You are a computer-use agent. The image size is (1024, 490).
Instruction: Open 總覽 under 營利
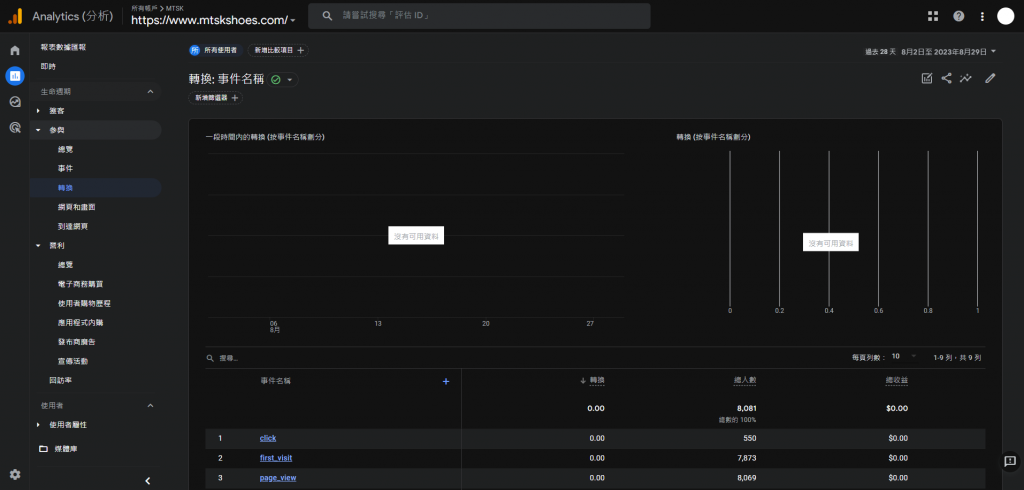click(65, 265)
